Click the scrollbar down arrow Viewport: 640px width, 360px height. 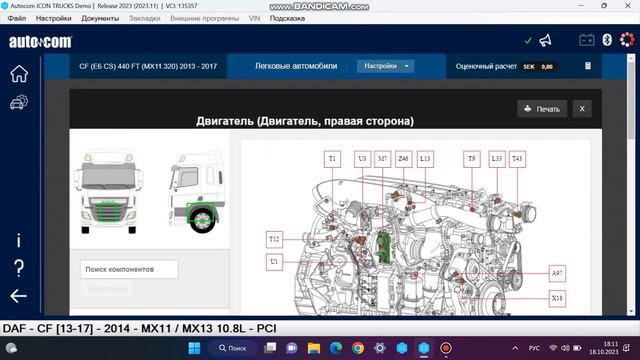[x=631, y=311]
